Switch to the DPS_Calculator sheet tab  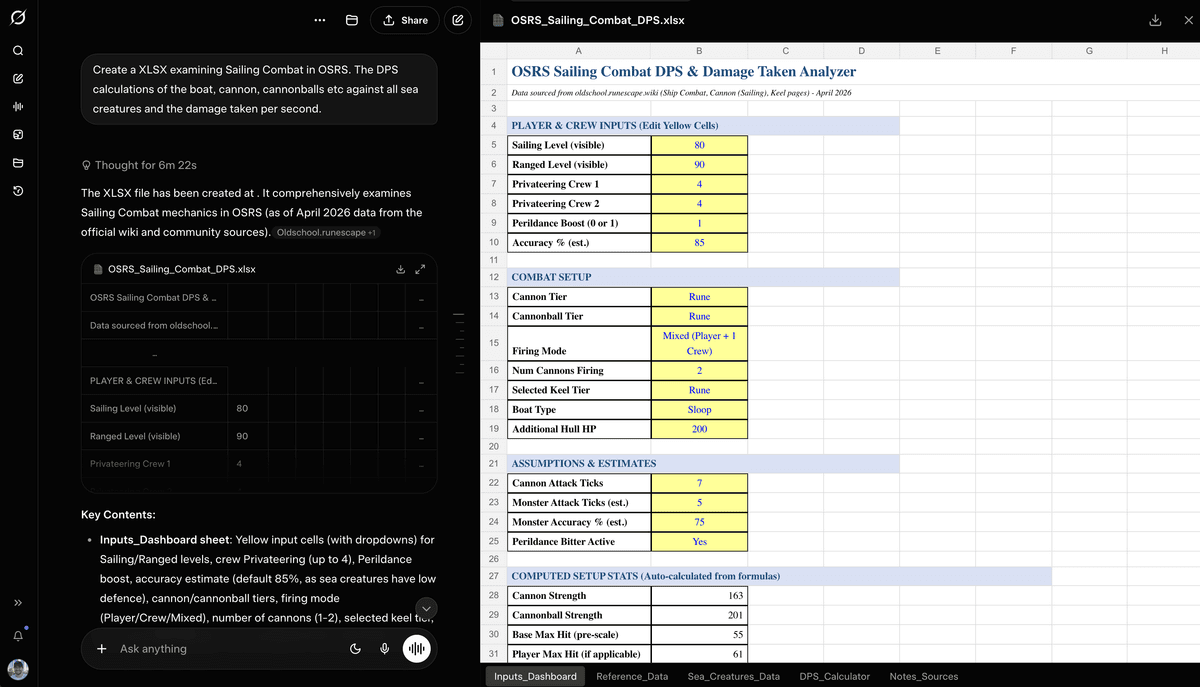point(834,676)
